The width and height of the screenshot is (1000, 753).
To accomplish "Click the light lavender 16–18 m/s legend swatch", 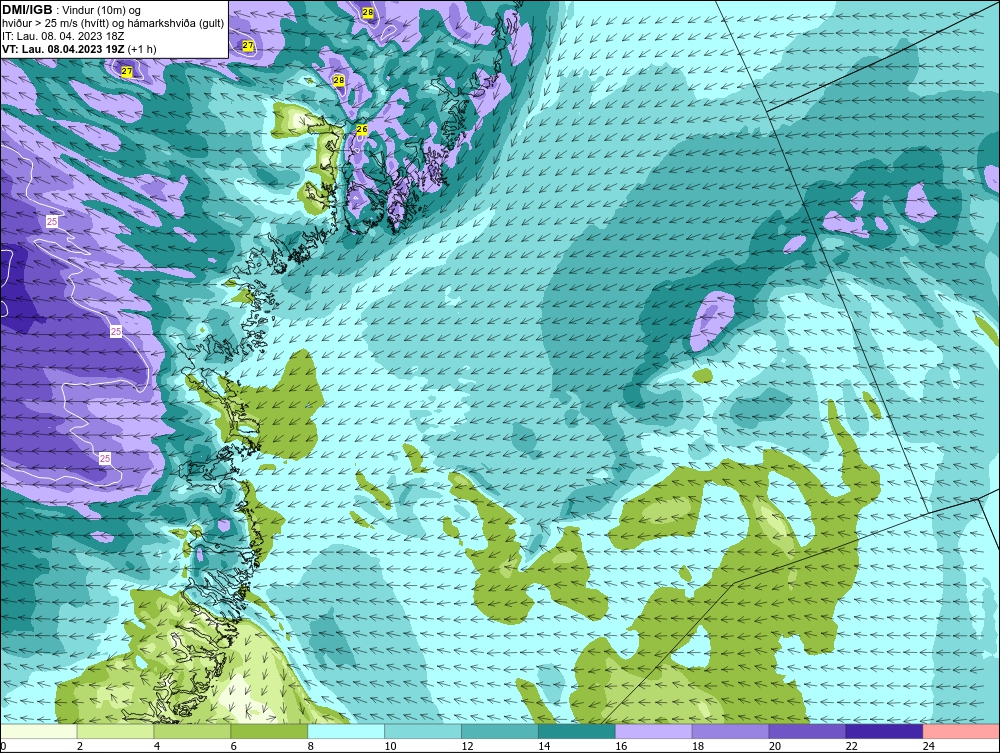I will click(654, 731).
